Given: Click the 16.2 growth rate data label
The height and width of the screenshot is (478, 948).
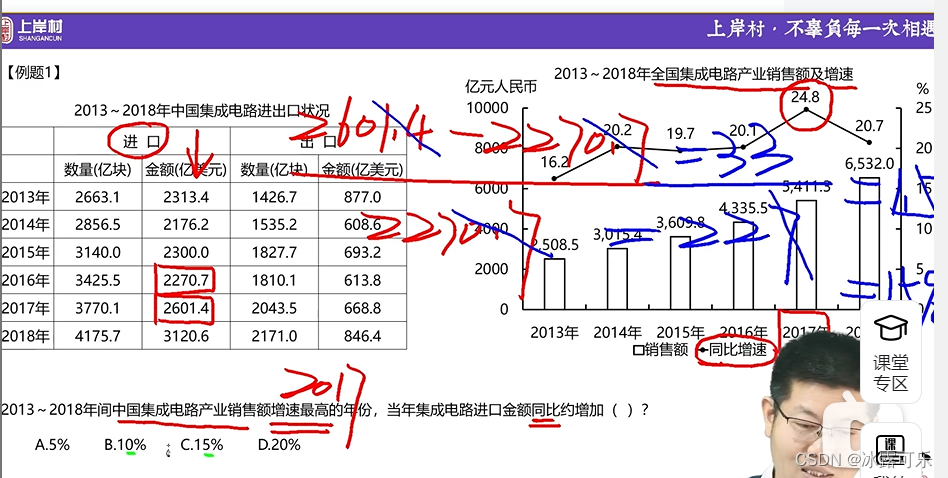Looking at the screenshot, I should [554, 162].
